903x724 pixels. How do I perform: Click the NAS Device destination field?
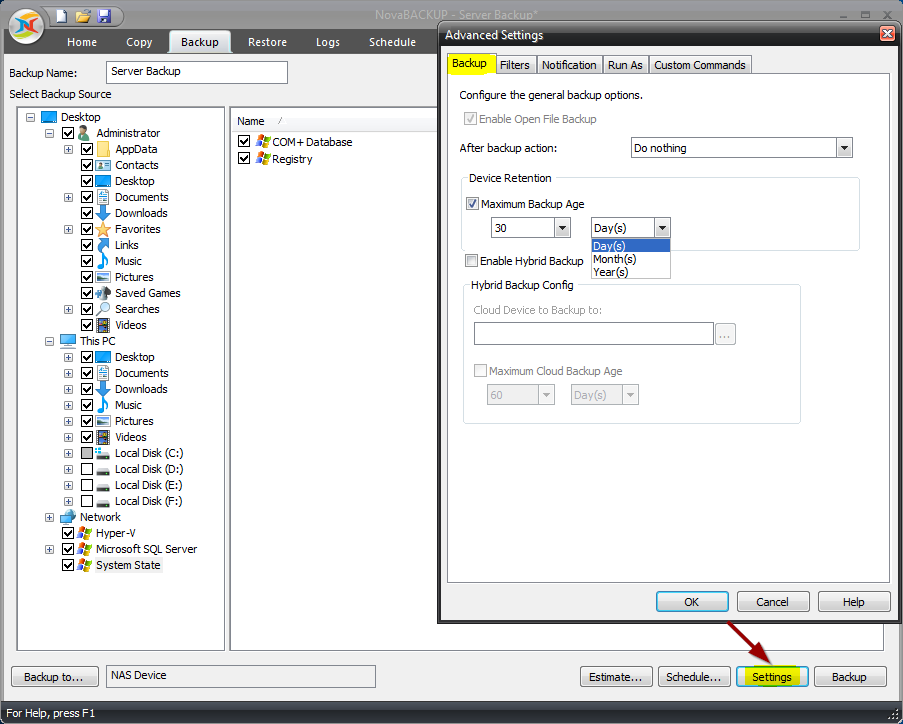(241, 676)
